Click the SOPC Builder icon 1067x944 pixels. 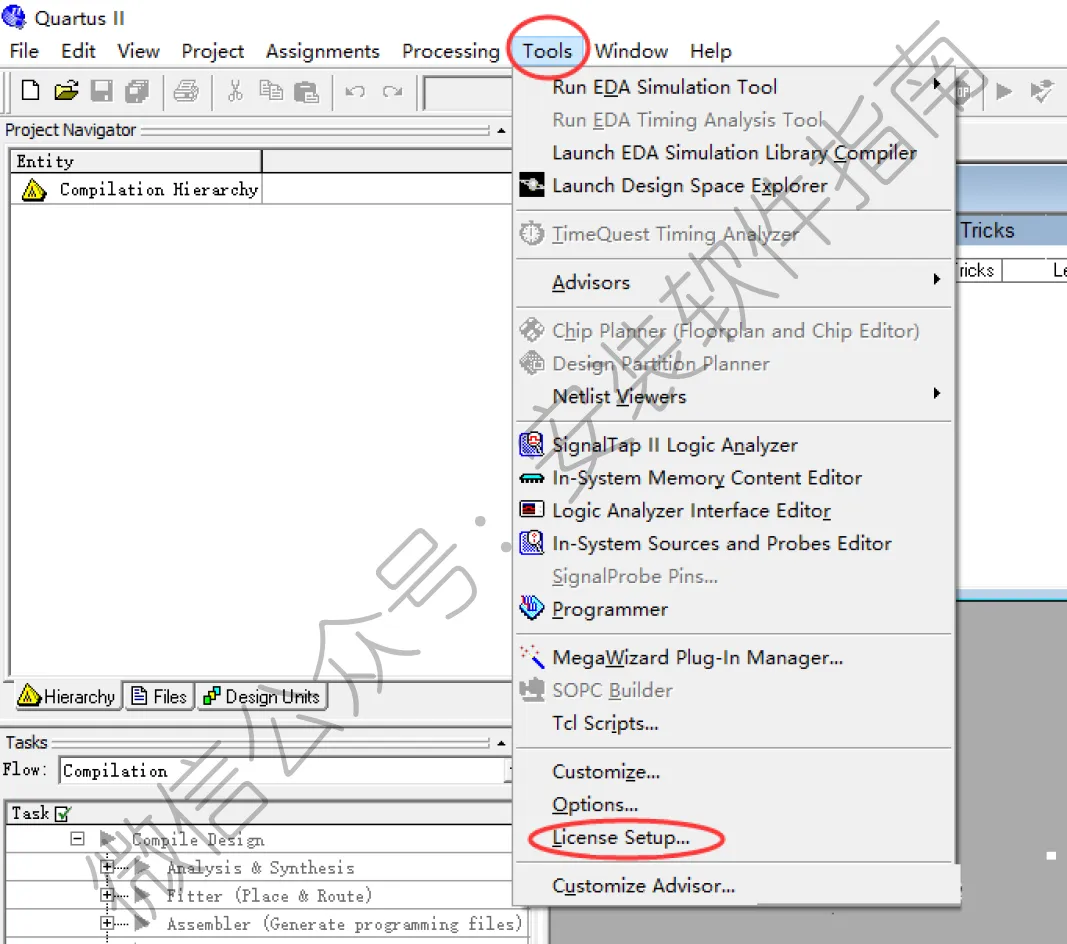(x=531, y=689)
